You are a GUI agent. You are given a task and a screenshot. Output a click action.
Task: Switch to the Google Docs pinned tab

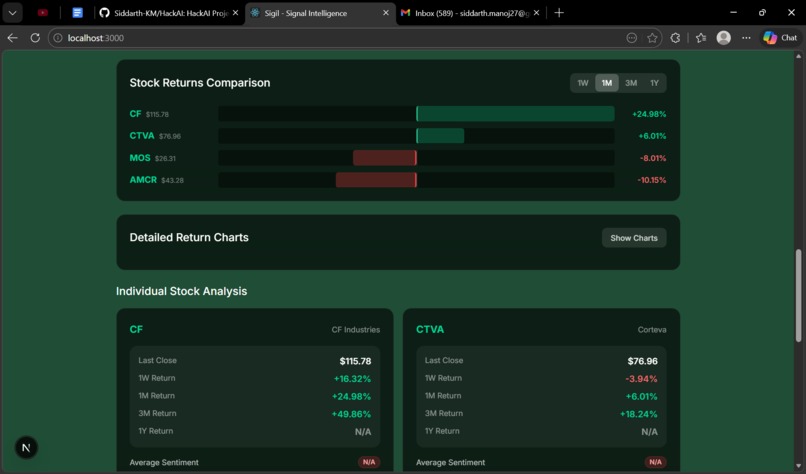(77, 13)
